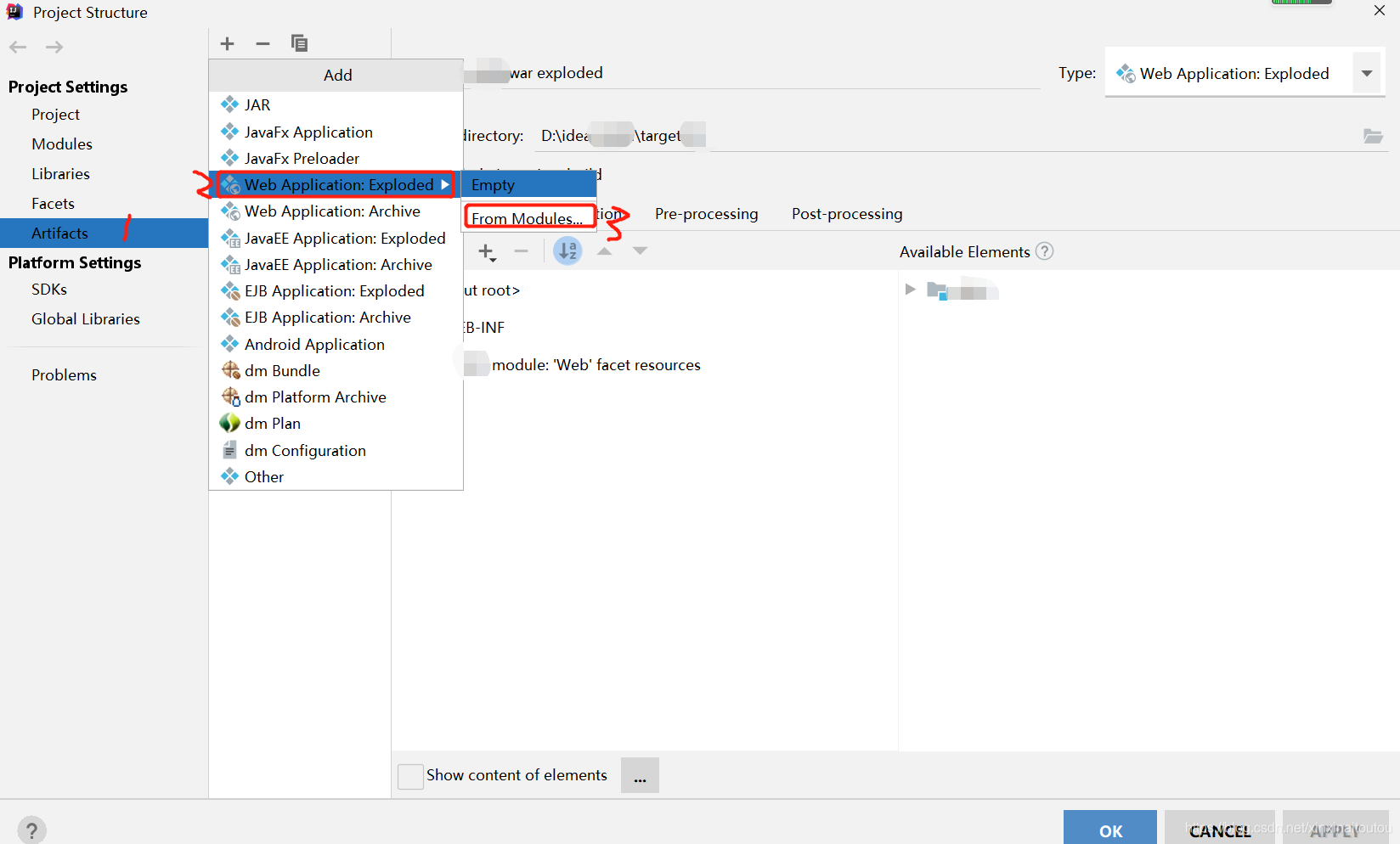
Task: Move element down with the down arrow icon
Action: click(640, 250)
